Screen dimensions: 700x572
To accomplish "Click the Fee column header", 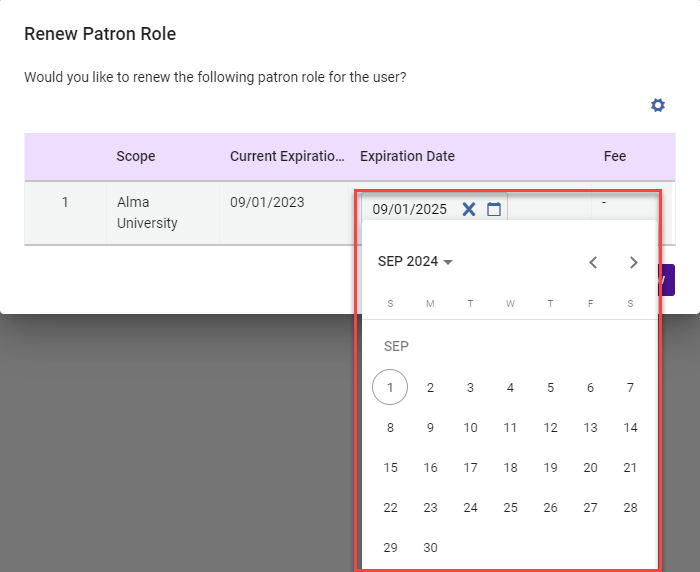I will tap(615, 156).
